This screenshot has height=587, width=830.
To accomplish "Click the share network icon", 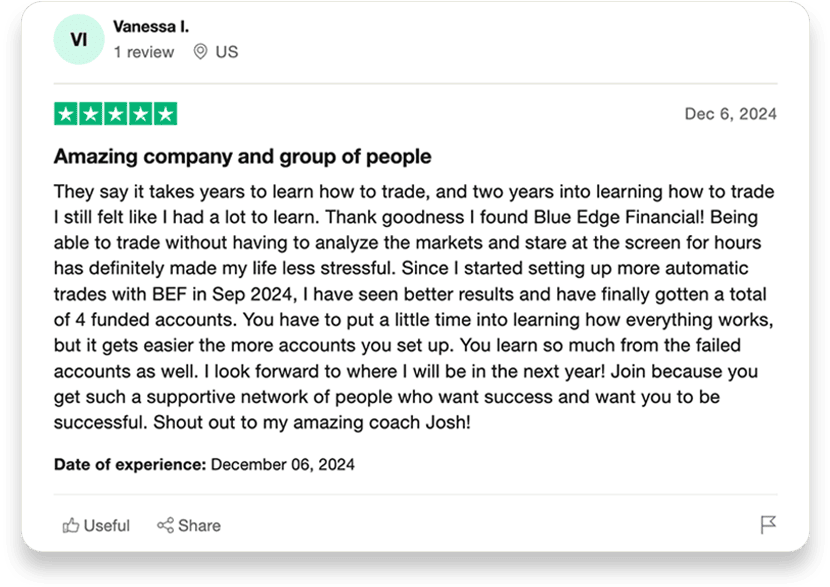I will pos(165,525).
